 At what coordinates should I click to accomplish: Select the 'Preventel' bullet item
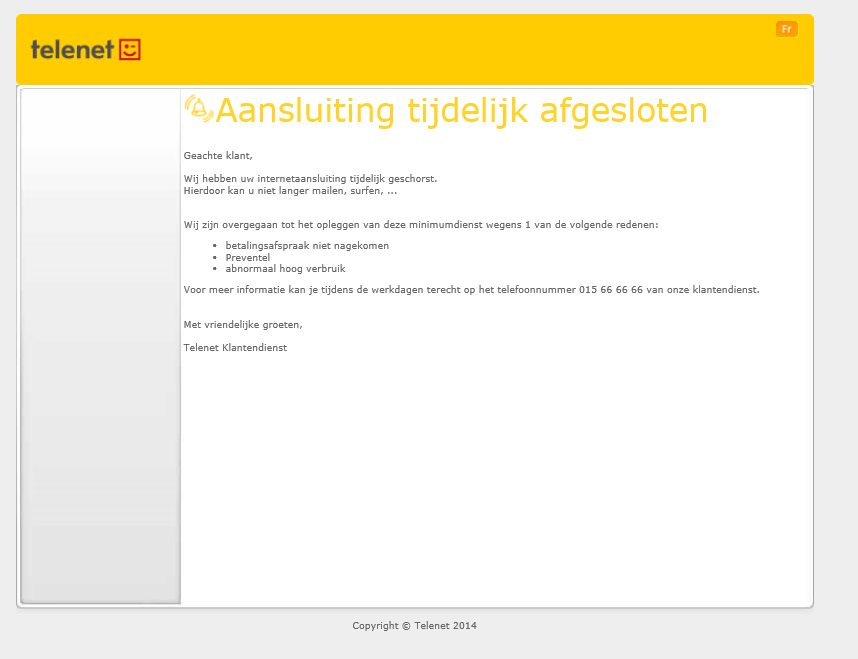(248, 258)
